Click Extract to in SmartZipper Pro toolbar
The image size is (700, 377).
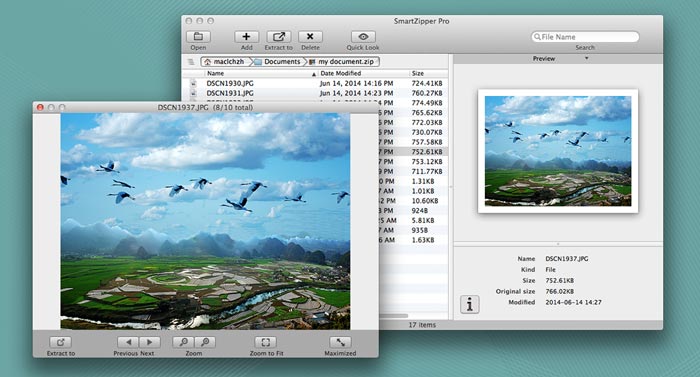pyautogui.click(x=279, y=37)
